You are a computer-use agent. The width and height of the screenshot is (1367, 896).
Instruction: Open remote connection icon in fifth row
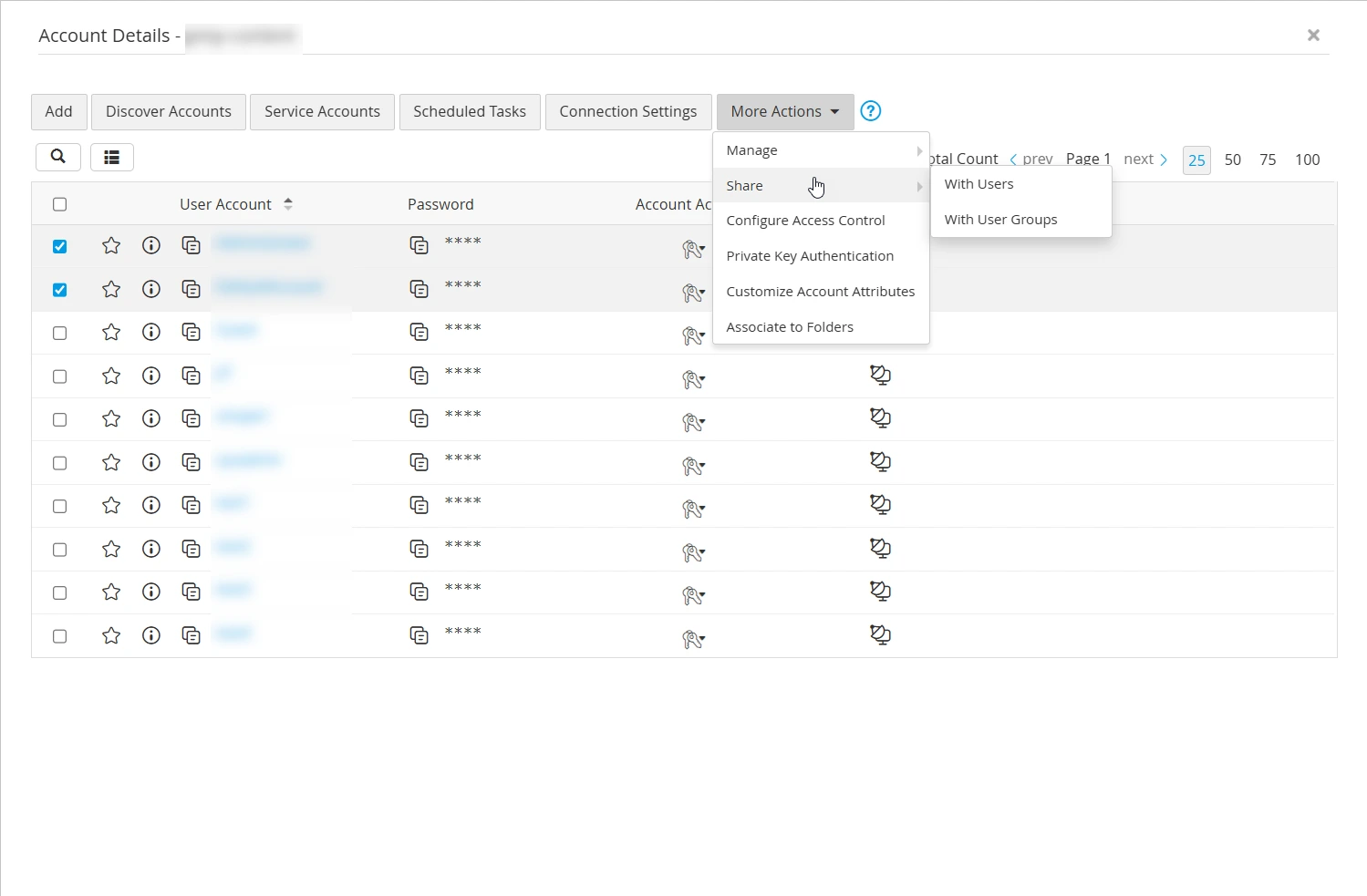[880, 418]
